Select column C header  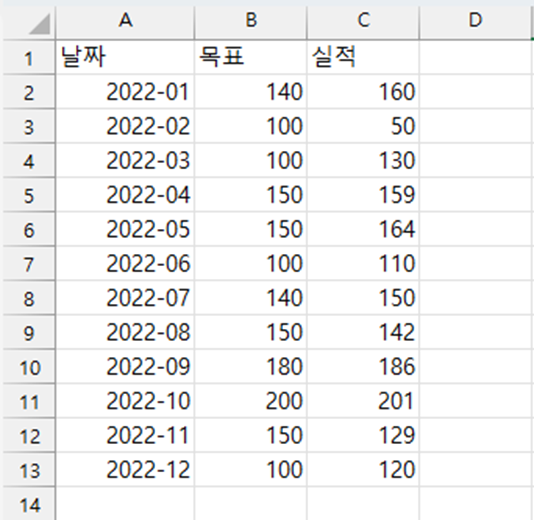coord(363,22)
